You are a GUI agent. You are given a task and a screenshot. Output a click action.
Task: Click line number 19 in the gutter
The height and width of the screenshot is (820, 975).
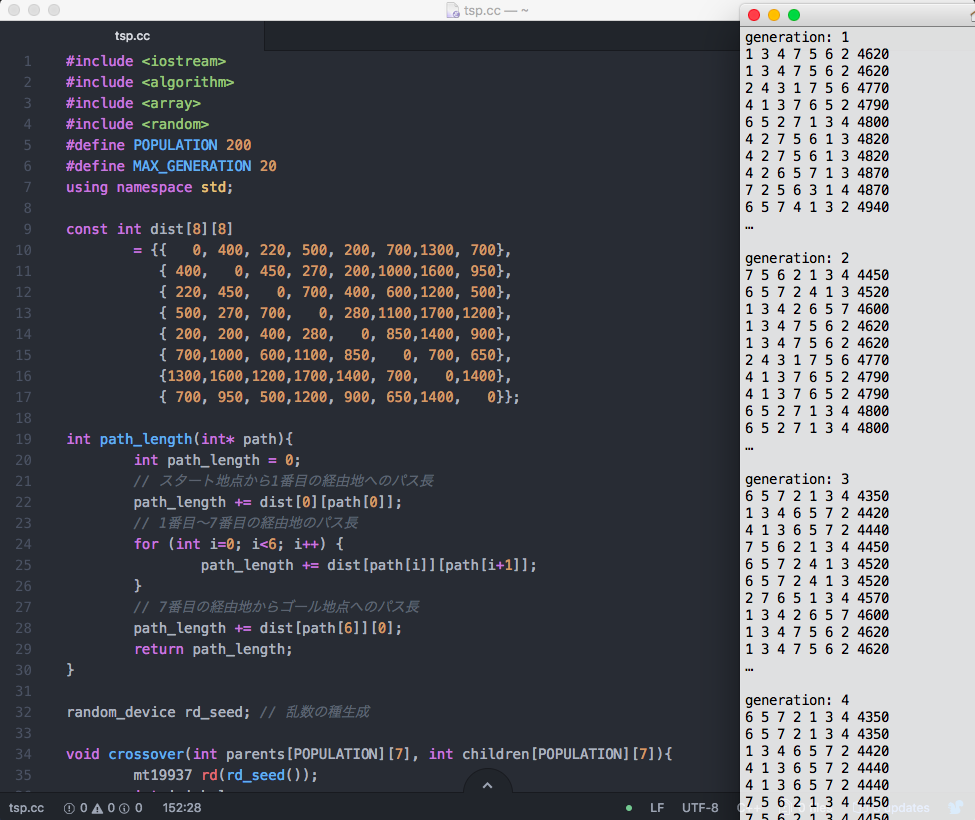click(24, 439)
